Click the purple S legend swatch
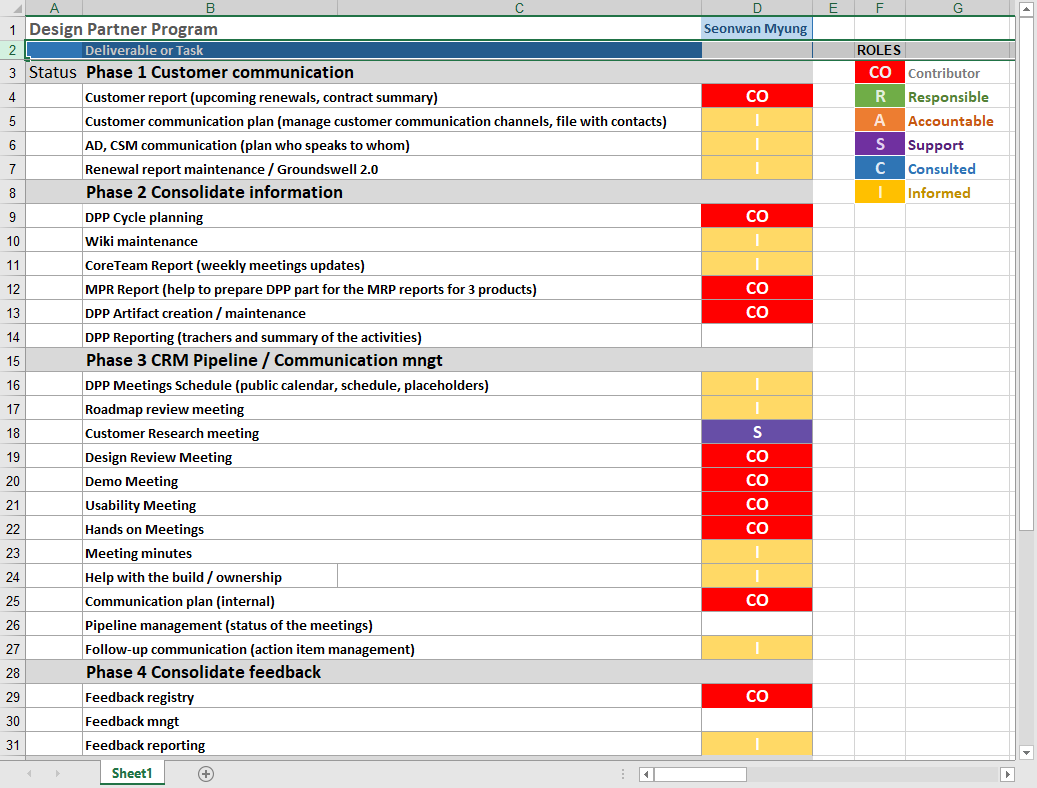 880,144
